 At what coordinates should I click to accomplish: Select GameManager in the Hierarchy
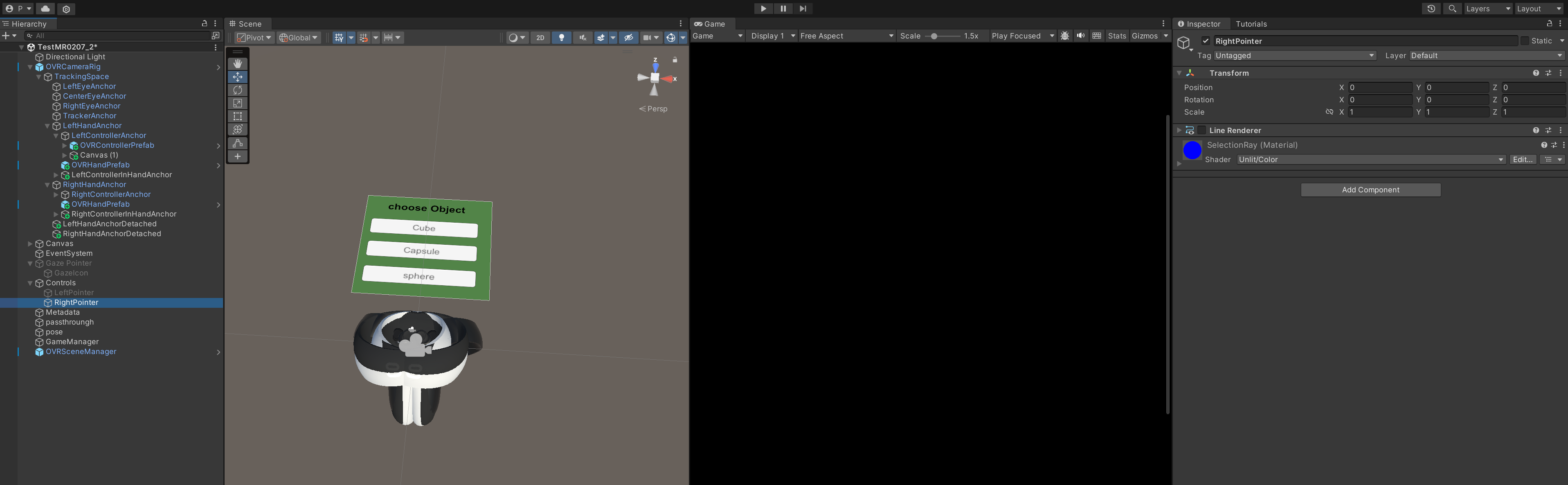[x=72, y=342]
